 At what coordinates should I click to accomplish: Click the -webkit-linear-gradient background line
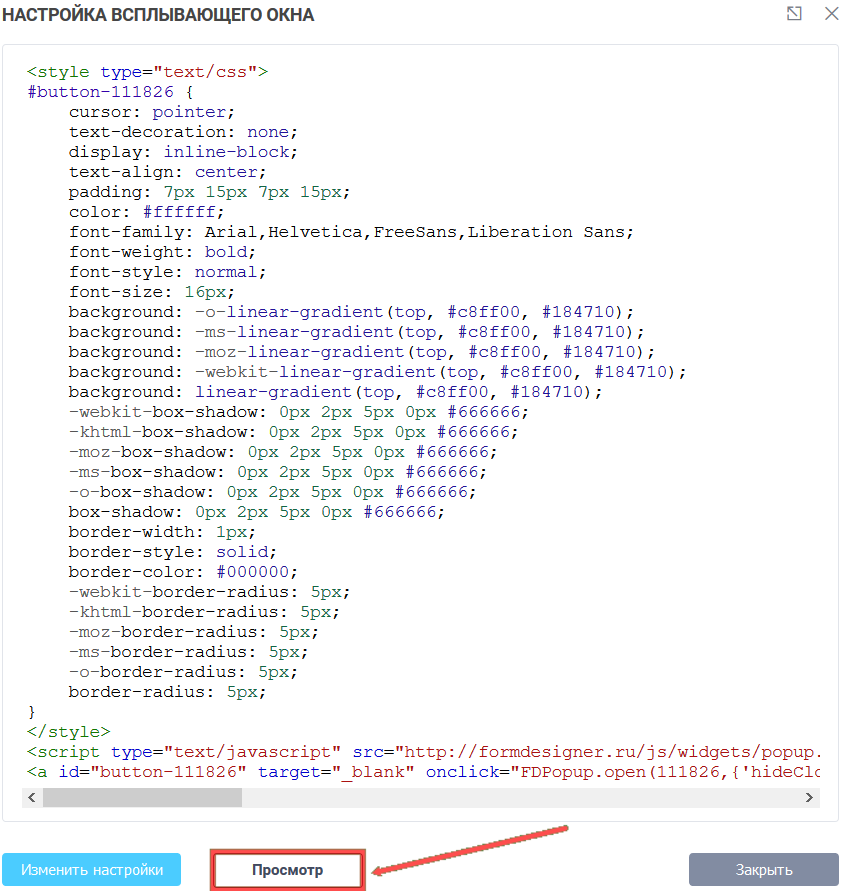[377, 372]
